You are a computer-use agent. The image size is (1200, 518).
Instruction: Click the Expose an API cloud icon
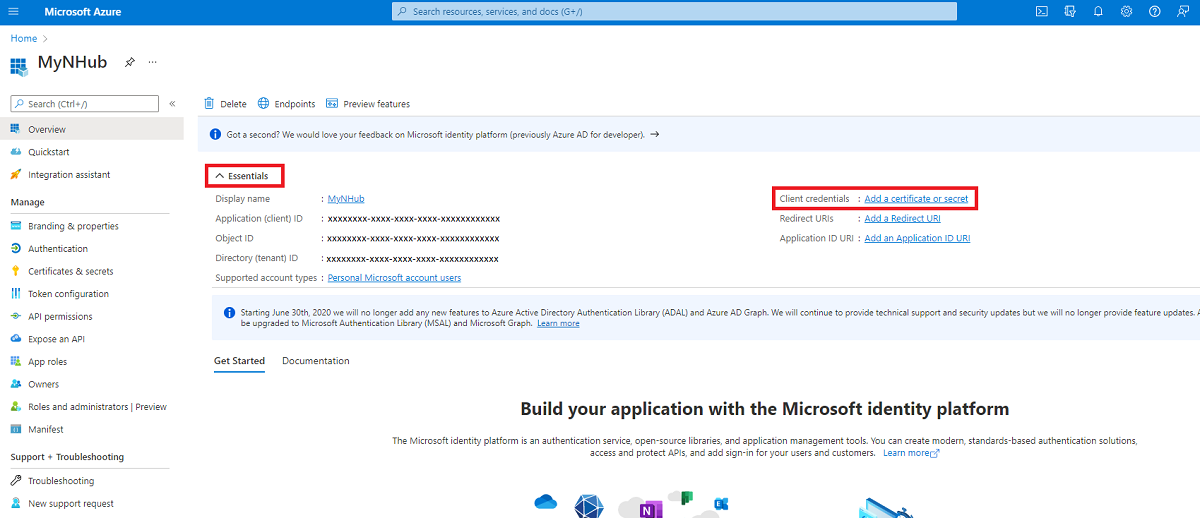point(16,339)
